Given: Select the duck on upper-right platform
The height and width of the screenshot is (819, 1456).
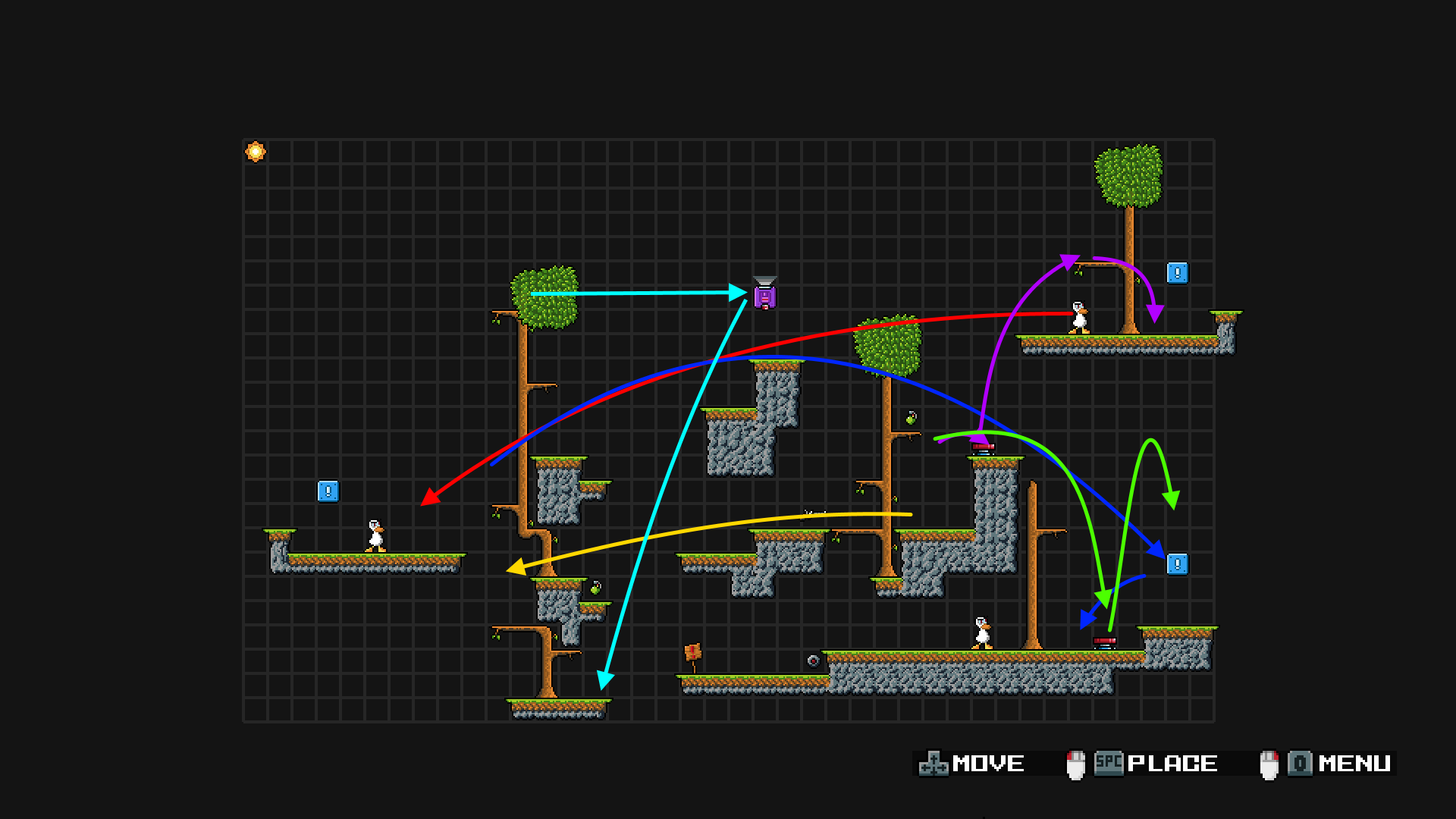Looking at the screenshot, I should point(1079,318).
